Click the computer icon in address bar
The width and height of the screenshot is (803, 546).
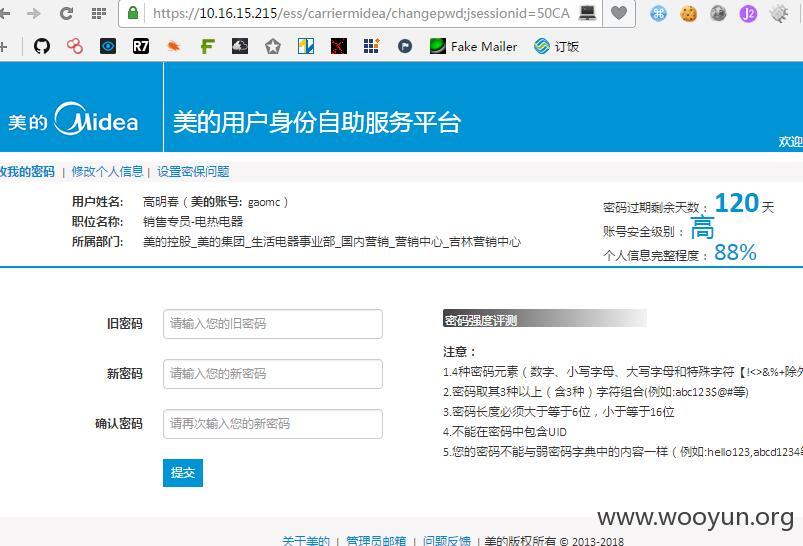[x=587, y=13]
